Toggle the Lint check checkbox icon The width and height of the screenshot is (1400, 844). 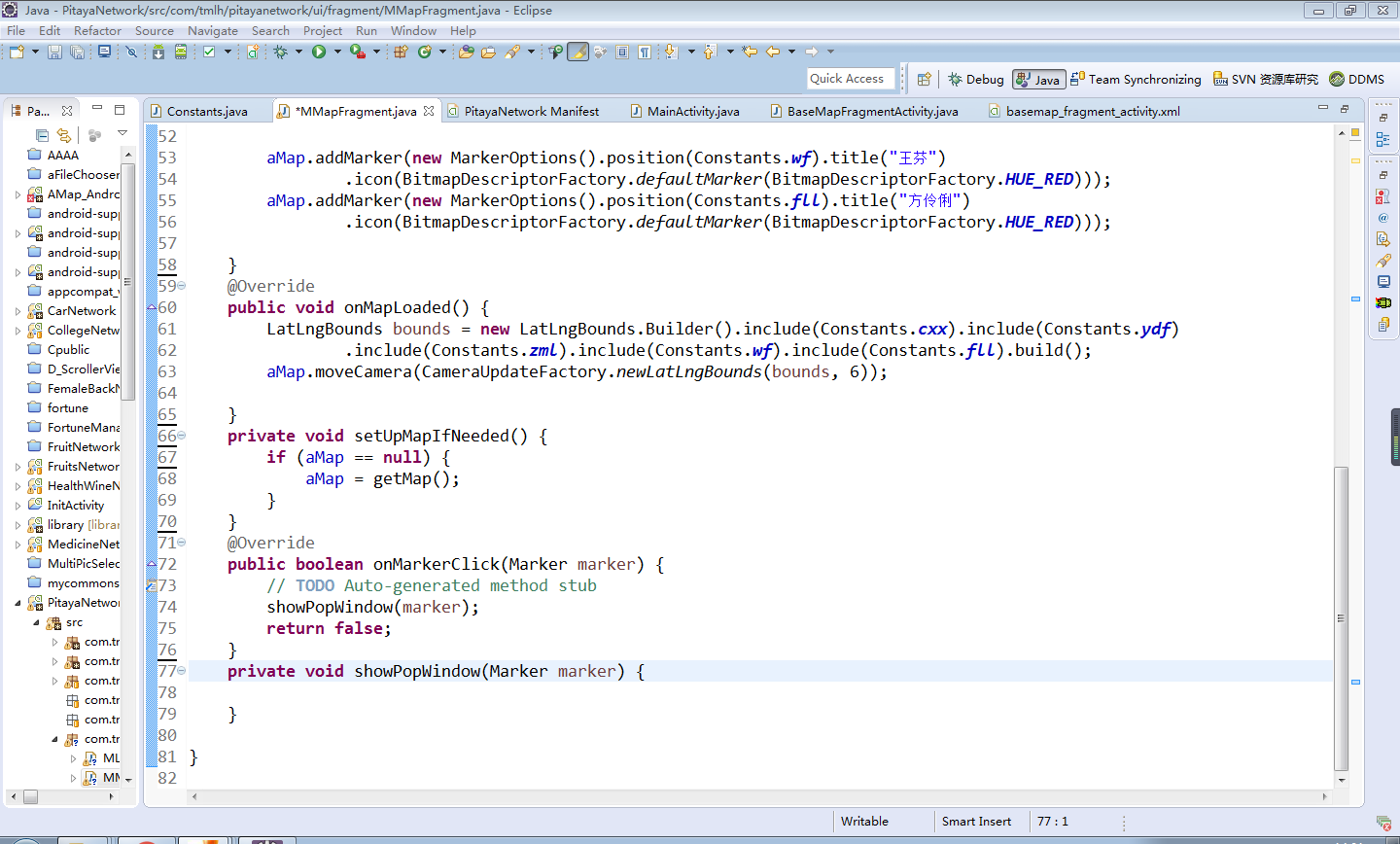point(208,52)
